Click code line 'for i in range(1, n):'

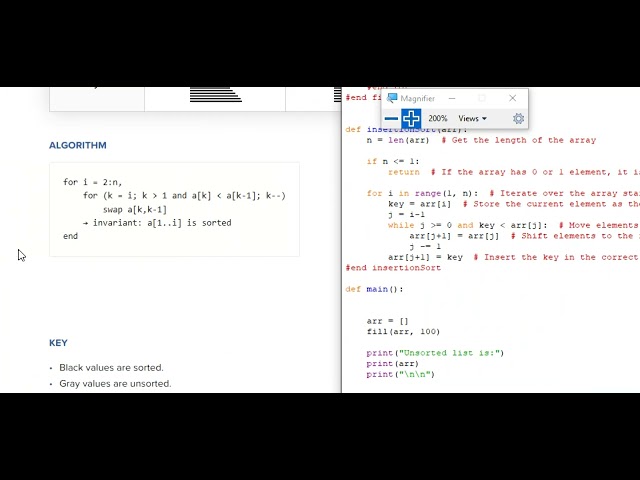click(x=422, y=193)
